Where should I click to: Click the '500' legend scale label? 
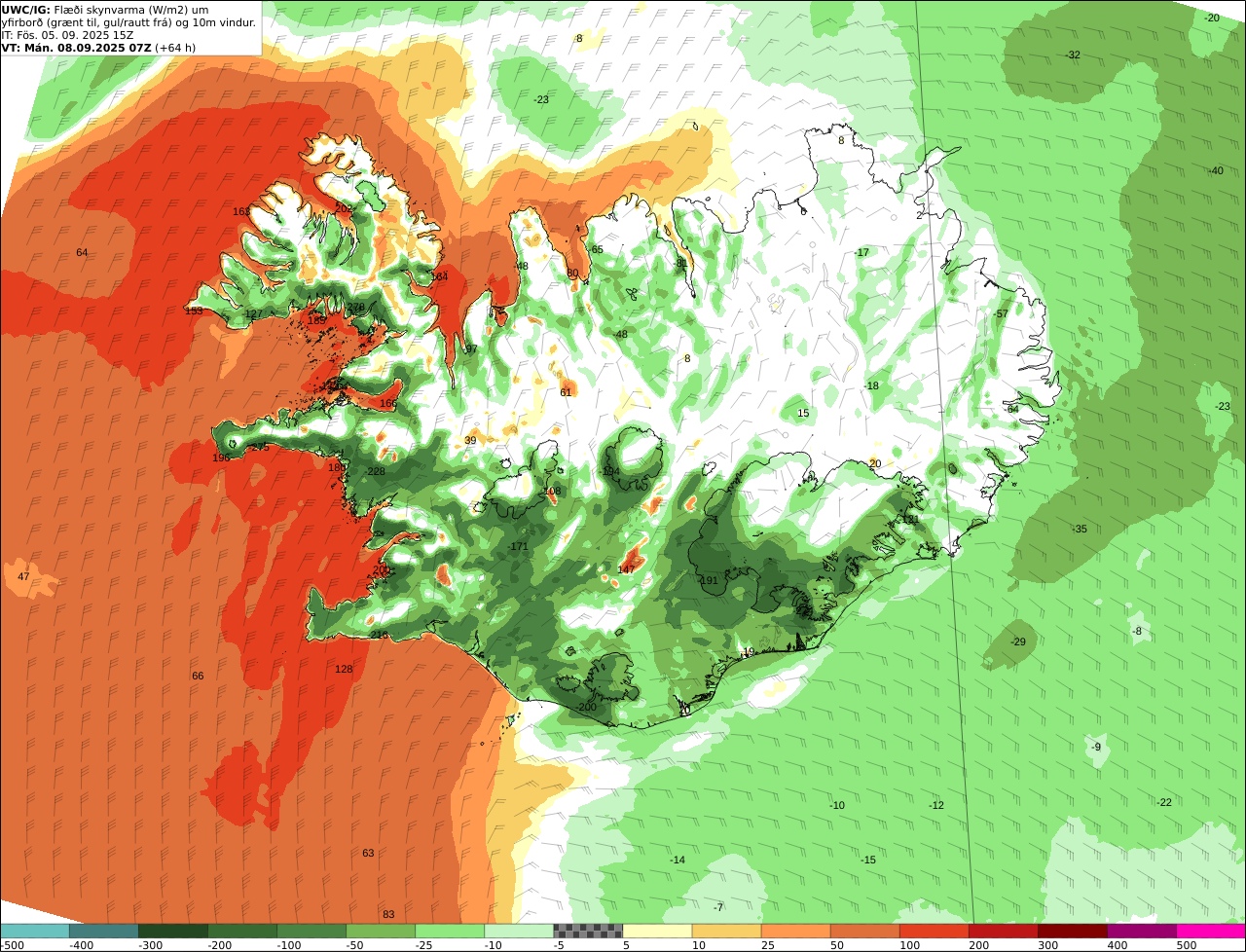1186,945
